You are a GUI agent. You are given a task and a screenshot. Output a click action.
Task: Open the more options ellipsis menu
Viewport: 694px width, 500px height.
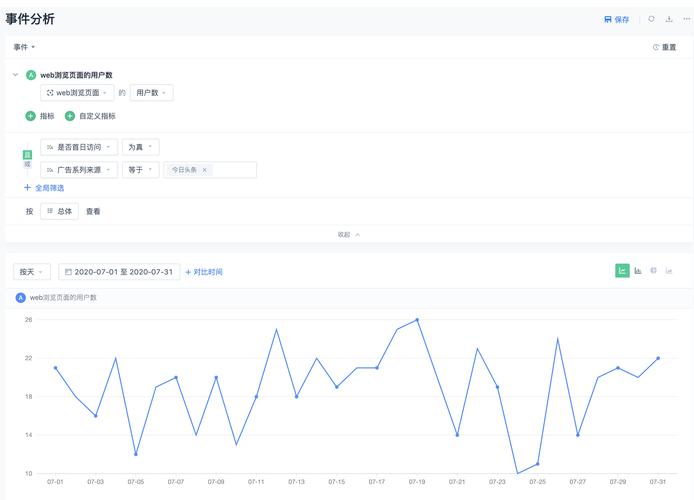coord(686,19)
